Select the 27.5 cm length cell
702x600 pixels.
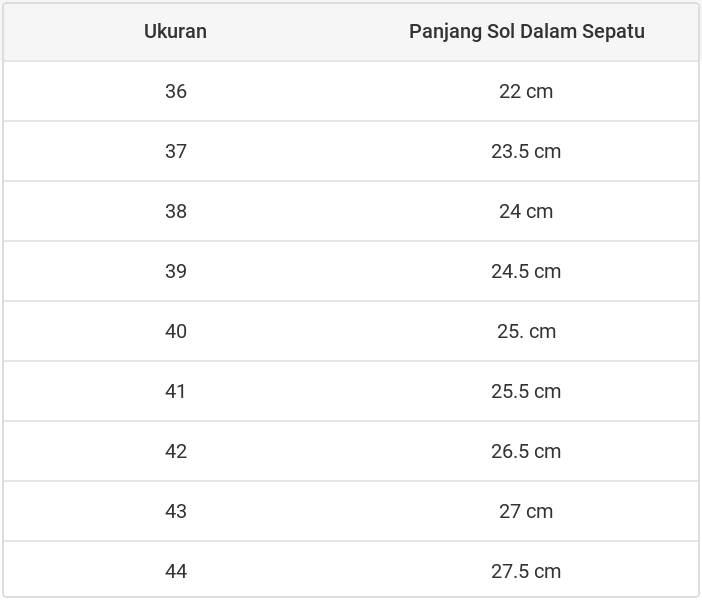pos(526,571)
